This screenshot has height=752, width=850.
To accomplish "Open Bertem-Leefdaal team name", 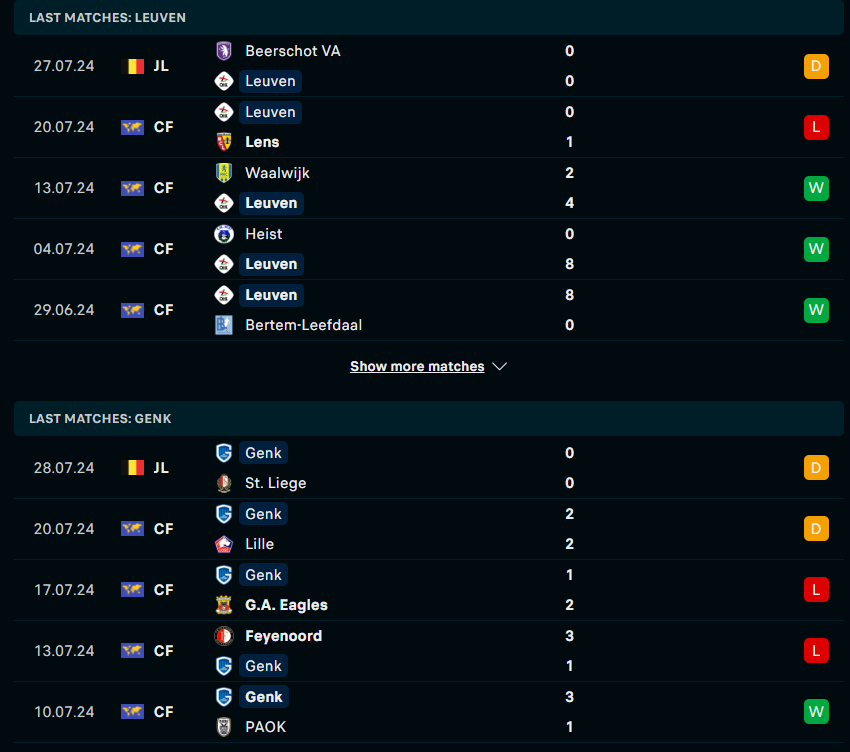I will (304, 325).
